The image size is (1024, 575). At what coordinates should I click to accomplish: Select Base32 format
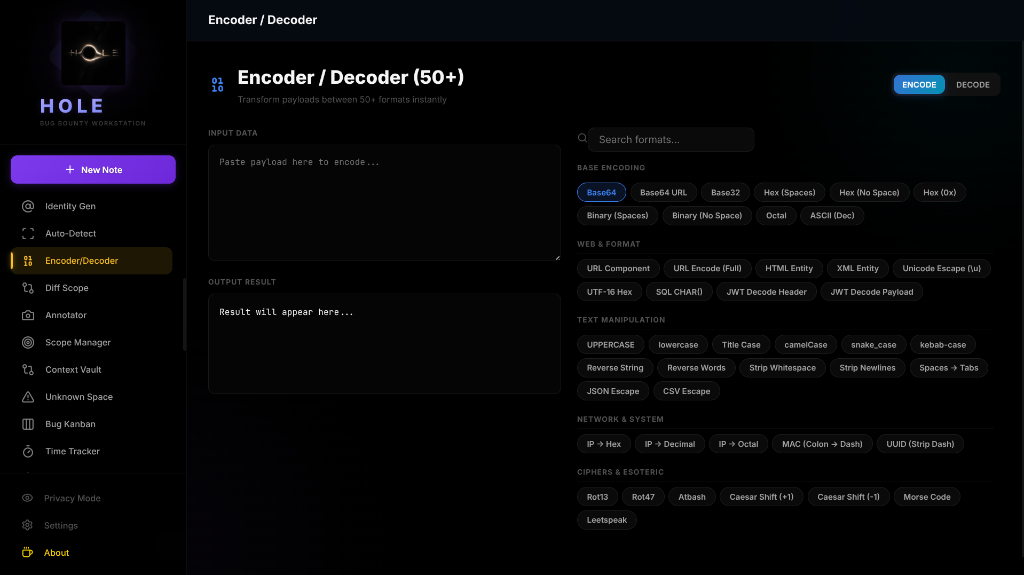pos(725,193)
